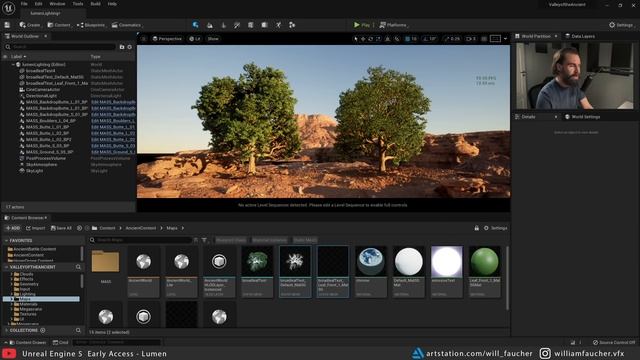Viewport: 640px width, 360px height.
Task: Switch to the Data Layers tab
Action: 580,36
